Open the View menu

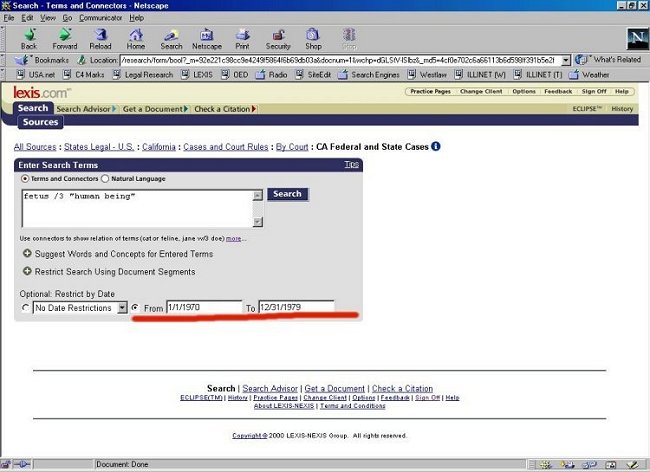click(x=48, y=18)
